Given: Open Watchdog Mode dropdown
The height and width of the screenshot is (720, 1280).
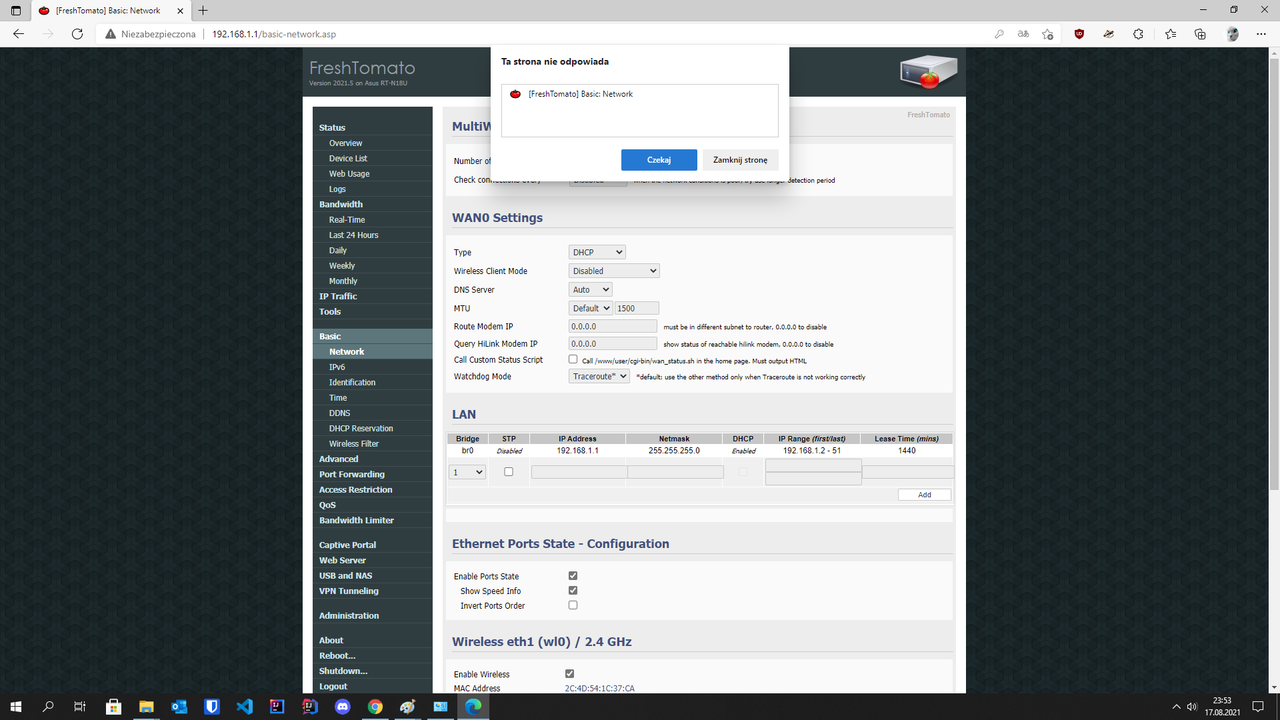Looking at the screenshot, I should tap(599, 376).
